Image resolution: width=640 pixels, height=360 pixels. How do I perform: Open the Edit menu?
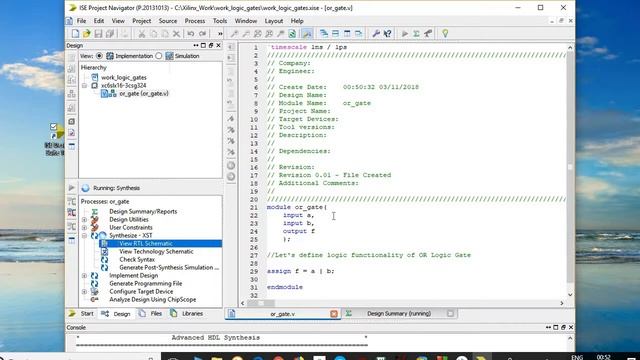[99, 21]
